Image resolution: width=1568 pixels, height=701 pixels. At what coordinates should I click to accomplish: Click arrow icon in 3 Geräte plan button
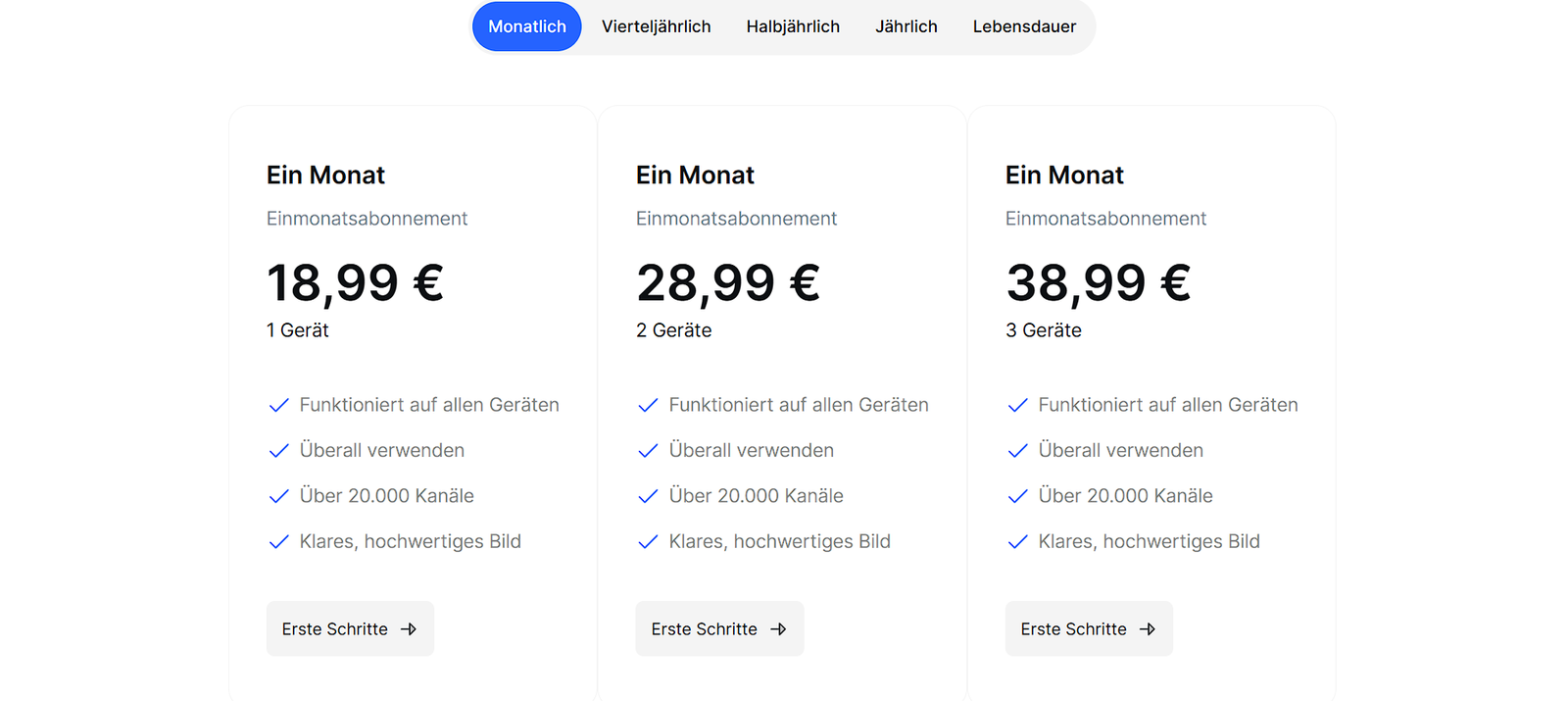(1148, 629)
